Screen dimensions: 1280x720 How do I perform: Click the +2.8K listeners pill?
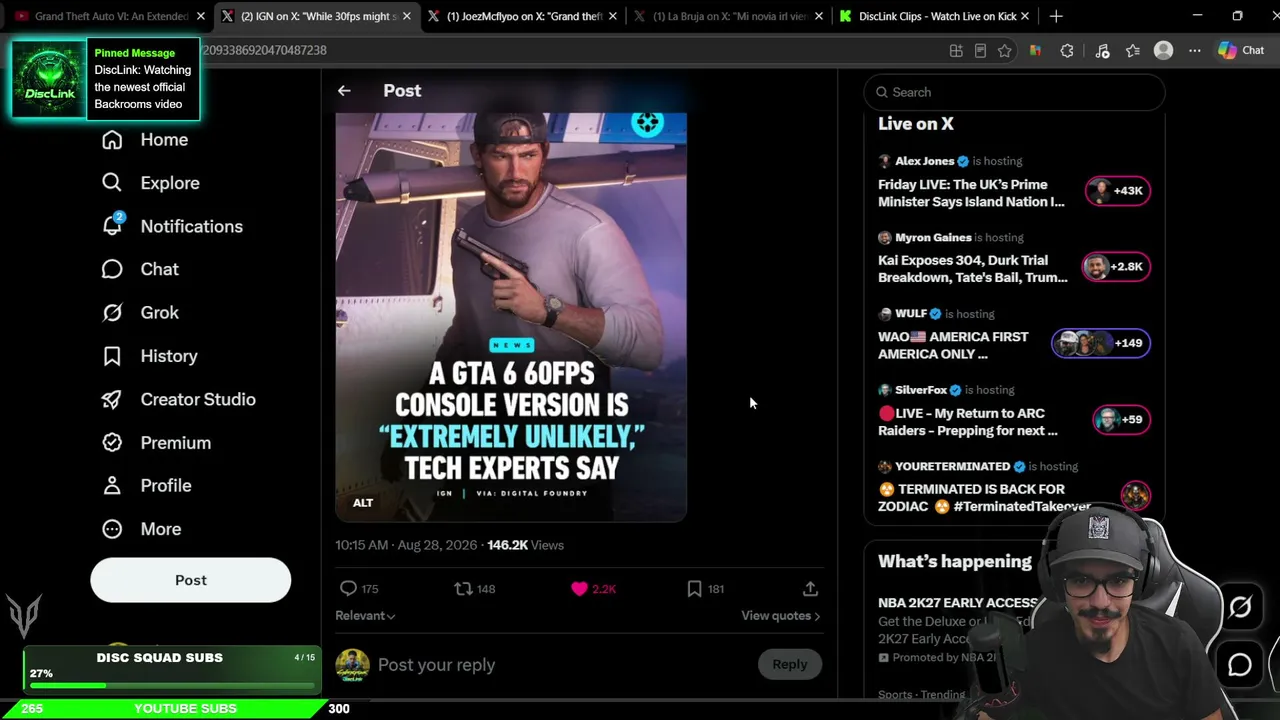pyautogui.click(x=1116, y=267)
